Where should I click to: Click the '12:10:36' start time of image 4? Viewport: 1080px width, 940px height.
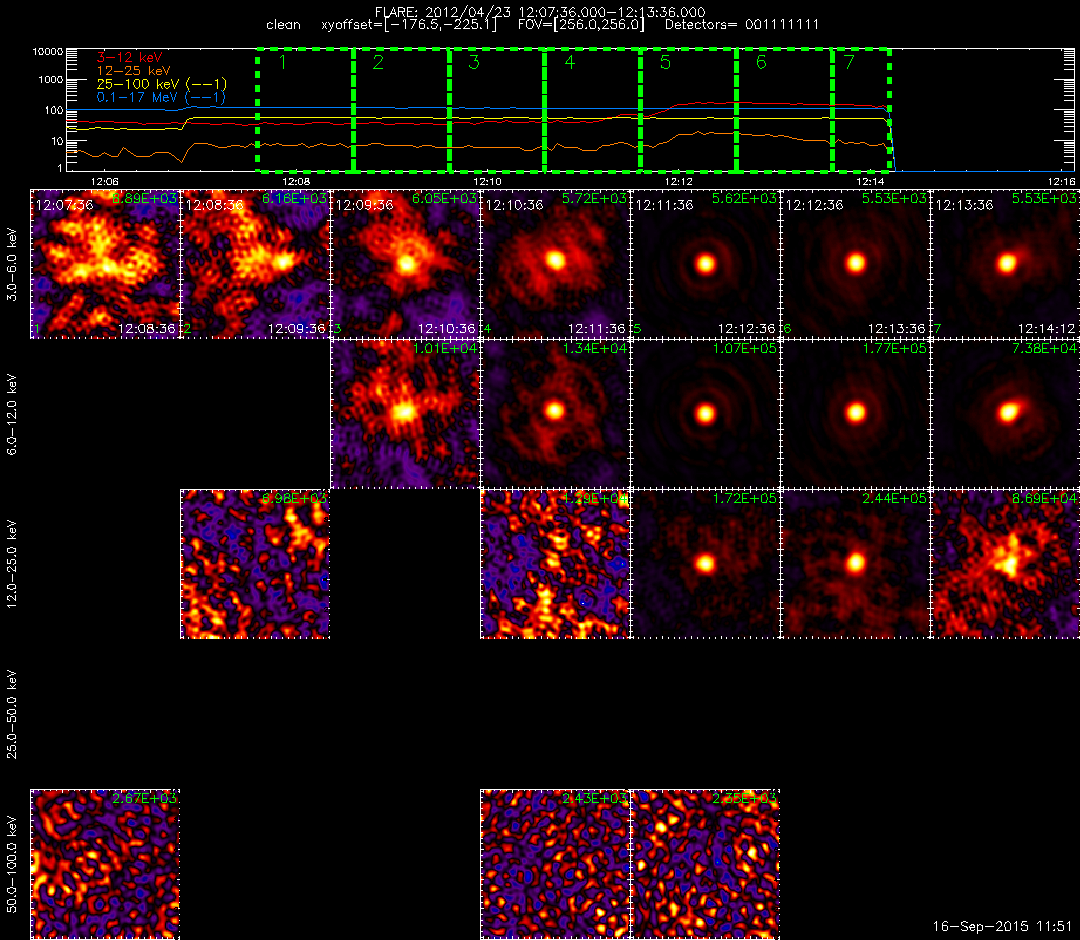515,205
